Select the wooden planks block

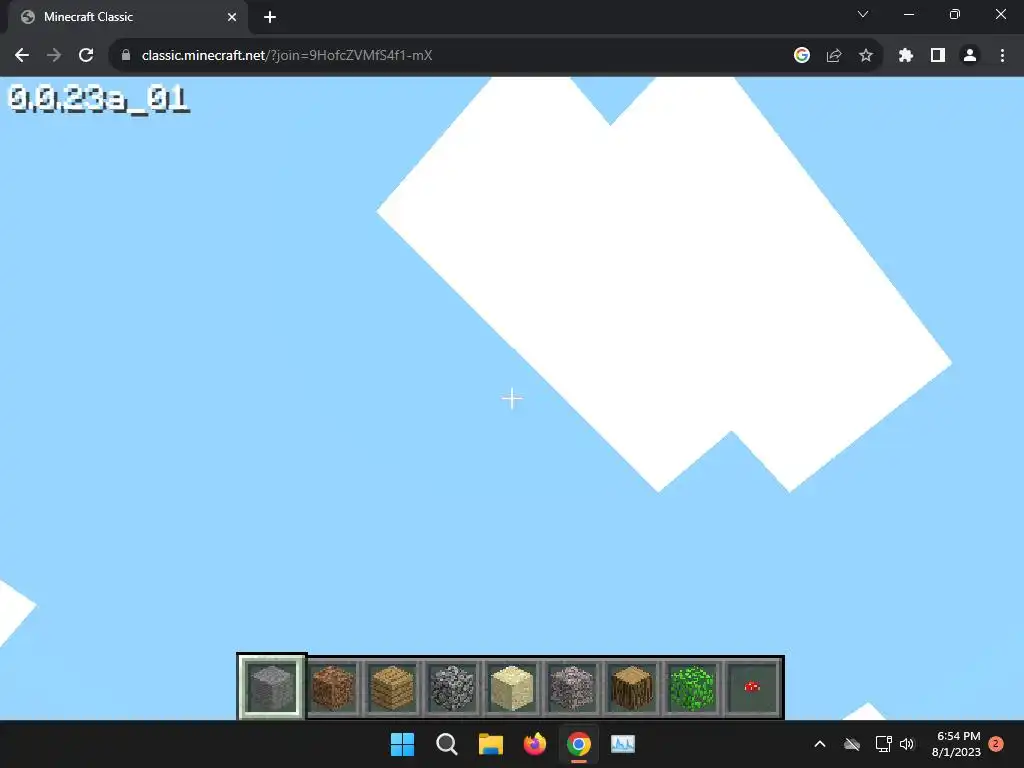pos(392,688)
